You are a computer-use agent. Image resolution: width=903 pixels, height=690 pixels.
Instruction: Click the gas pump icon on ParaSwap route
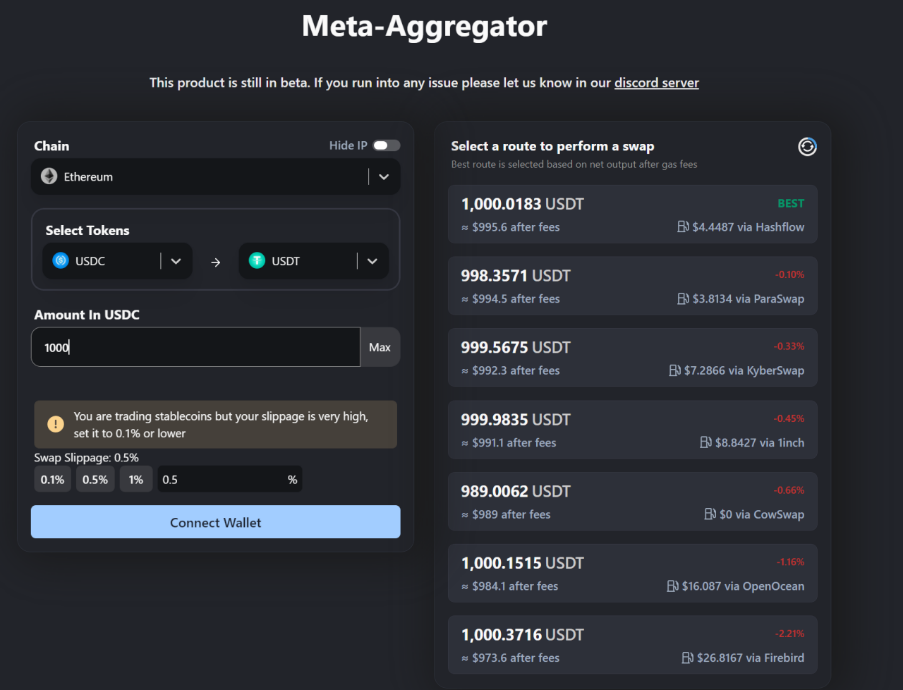click(x=682, y=298)
